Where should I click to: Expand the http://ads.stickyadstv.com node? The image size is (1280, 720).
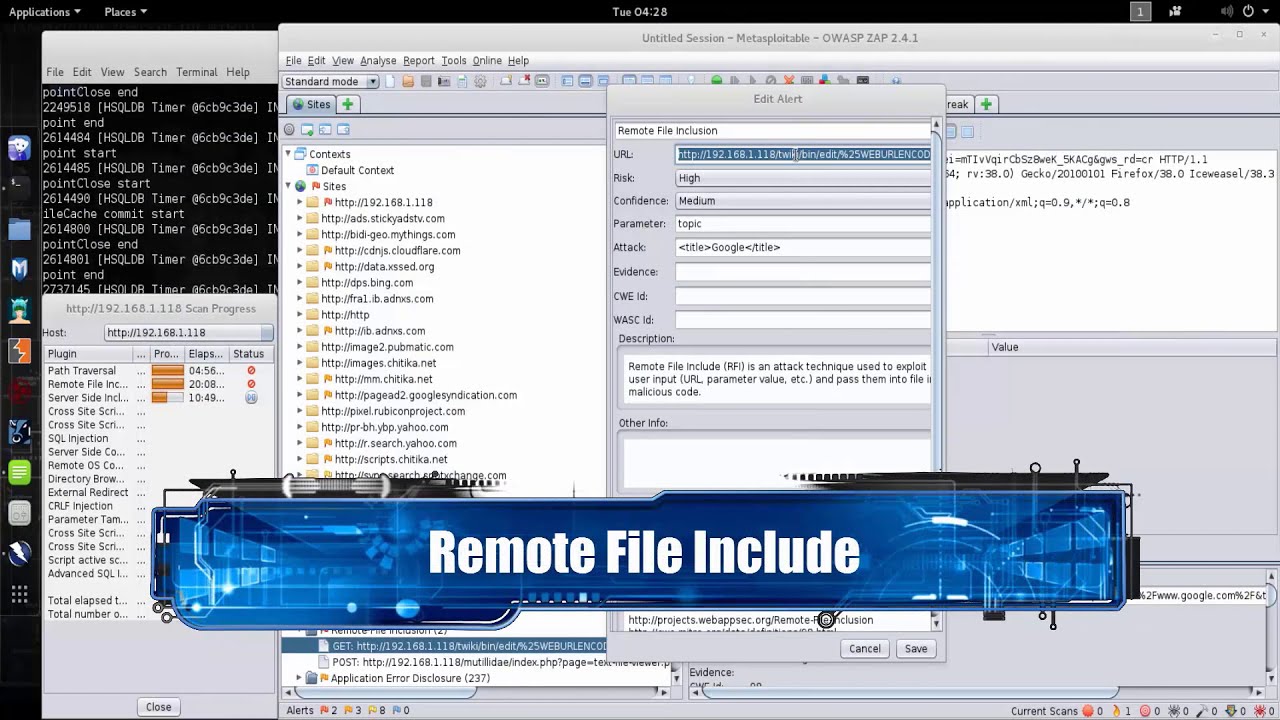pyautogui.click(x=299, y=218)
